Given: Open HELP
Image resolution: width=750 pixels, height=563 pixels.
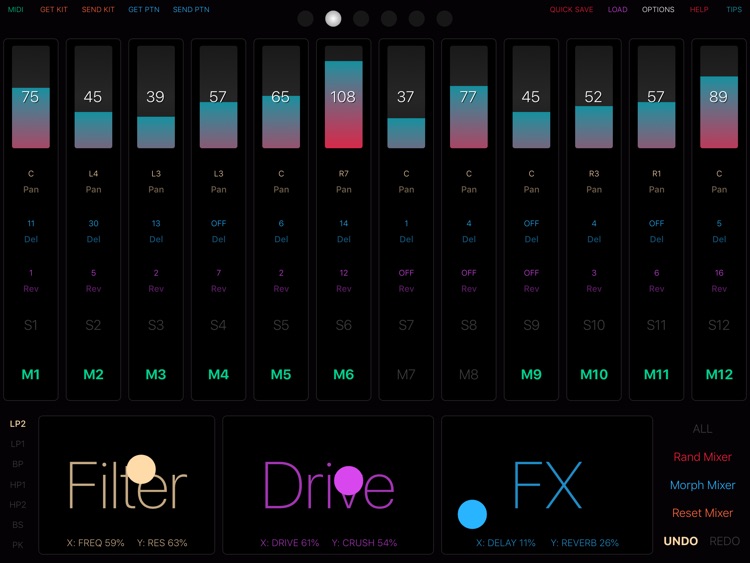Looking at the screenshot, I should tap(699, 9).
